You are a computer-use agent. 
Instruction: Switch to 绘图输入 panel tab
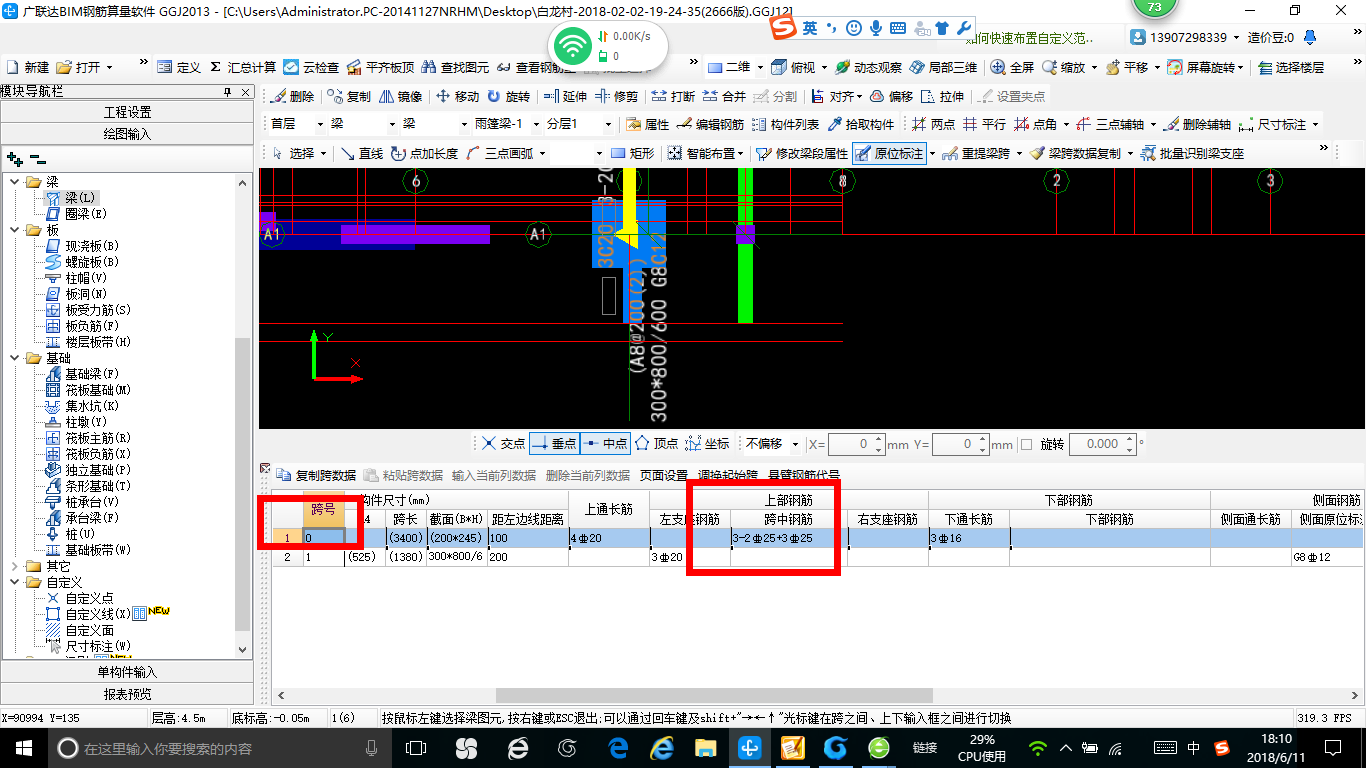(127, 133)
